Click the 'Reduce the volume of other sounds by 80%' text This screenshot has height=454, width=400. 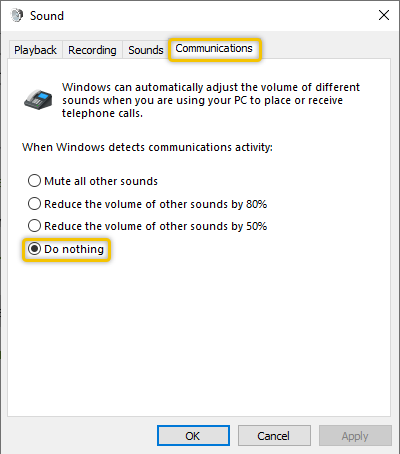(x=155, y=204)
